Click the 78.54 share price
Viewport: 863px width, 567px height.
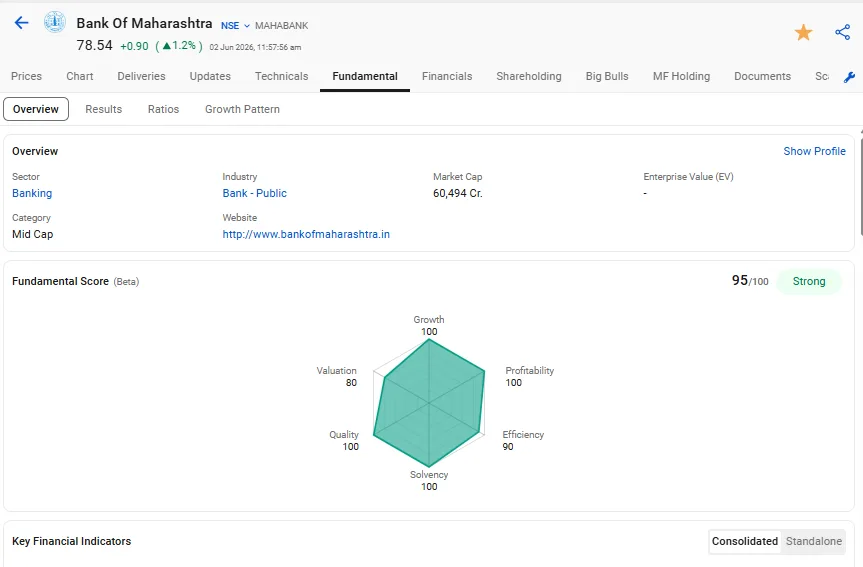click(94, 45)
